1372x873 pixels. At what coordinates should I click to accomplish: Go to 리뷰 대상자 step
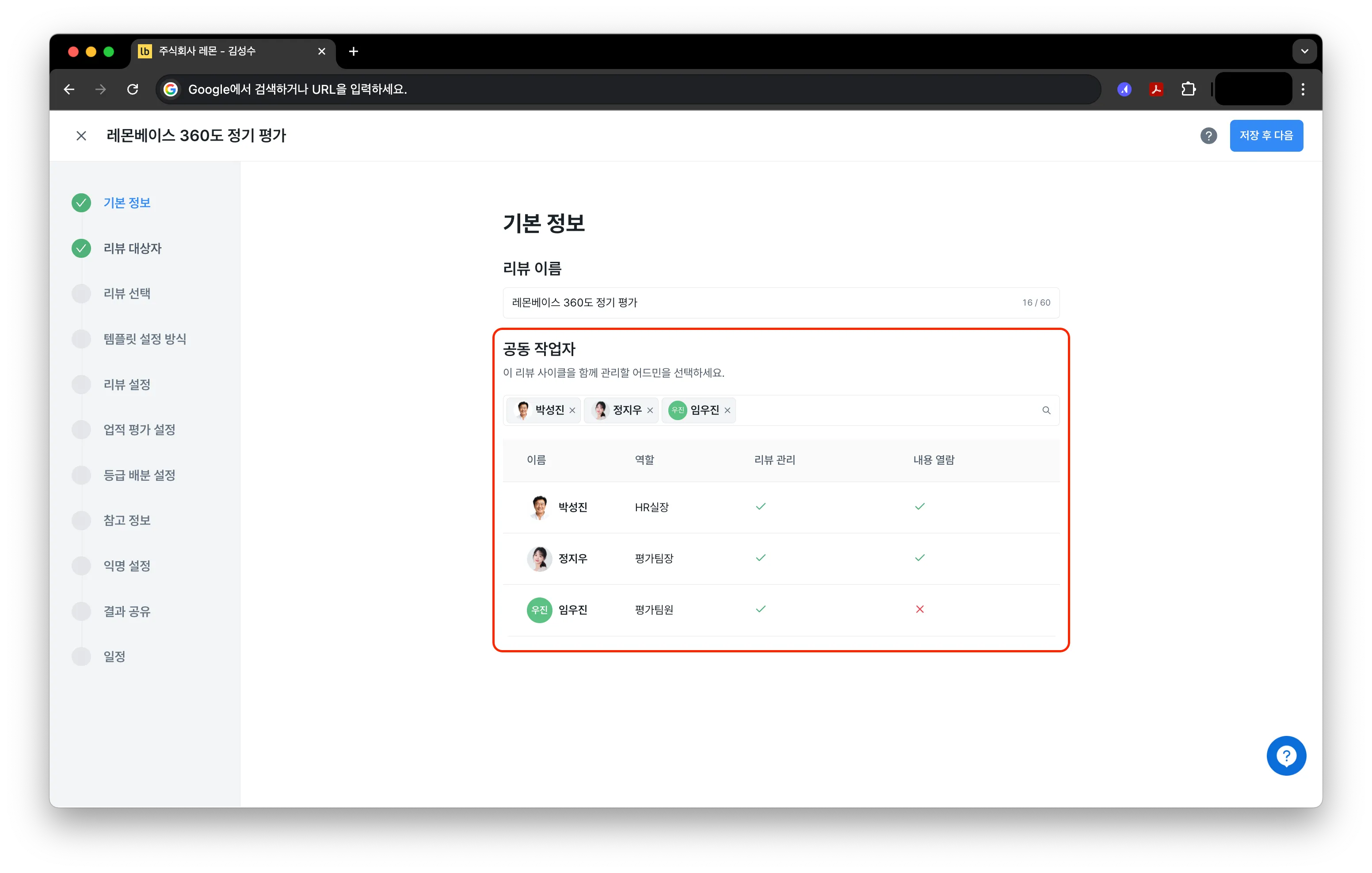(132, 249)
